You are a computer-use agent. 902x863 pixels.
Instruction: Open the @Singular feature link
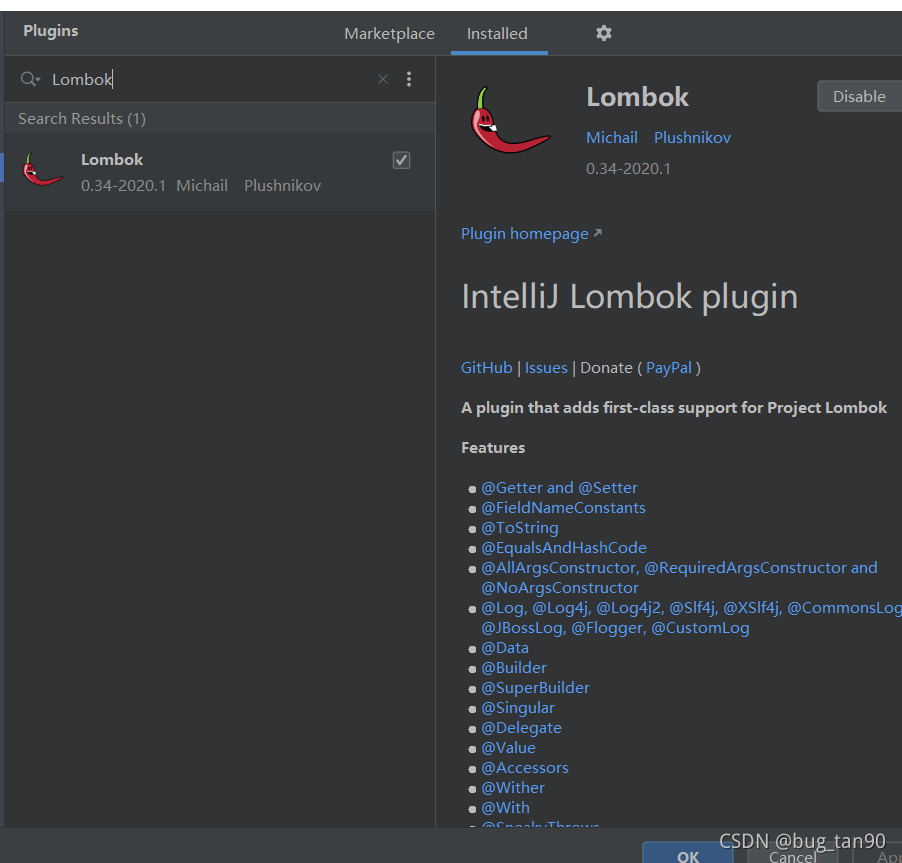click(518, 708)
